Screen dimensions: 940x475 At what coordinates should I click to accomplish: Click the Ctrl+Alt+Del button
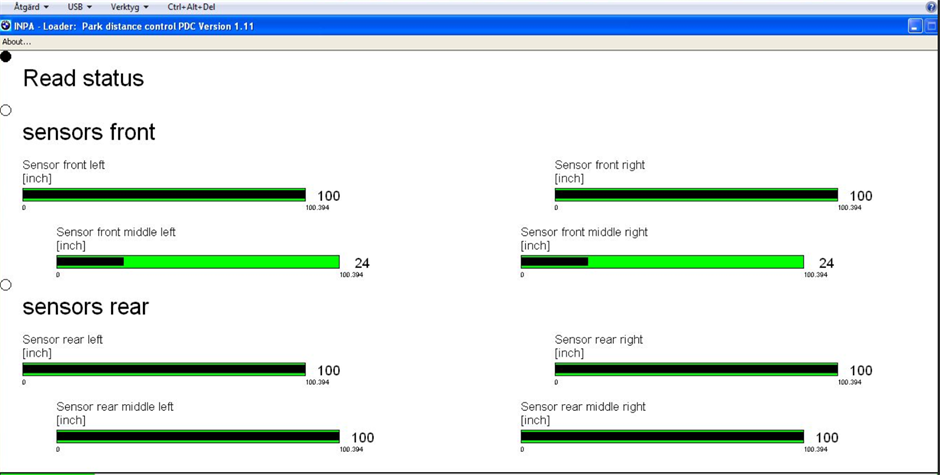coord(191,7)
